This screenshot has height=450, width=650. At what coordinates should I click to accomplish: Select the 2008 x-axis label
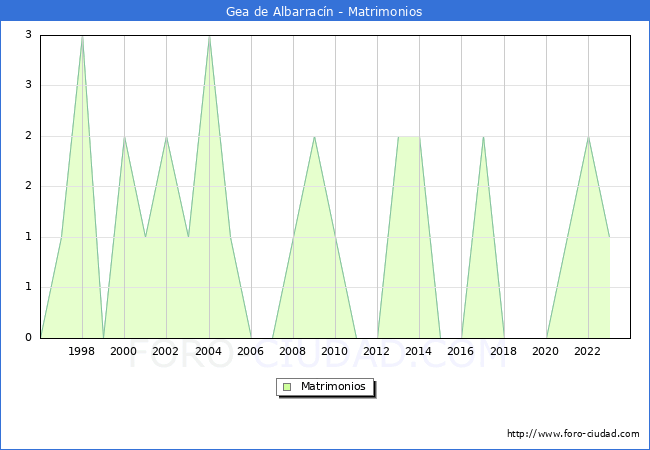tap(293, 351)
